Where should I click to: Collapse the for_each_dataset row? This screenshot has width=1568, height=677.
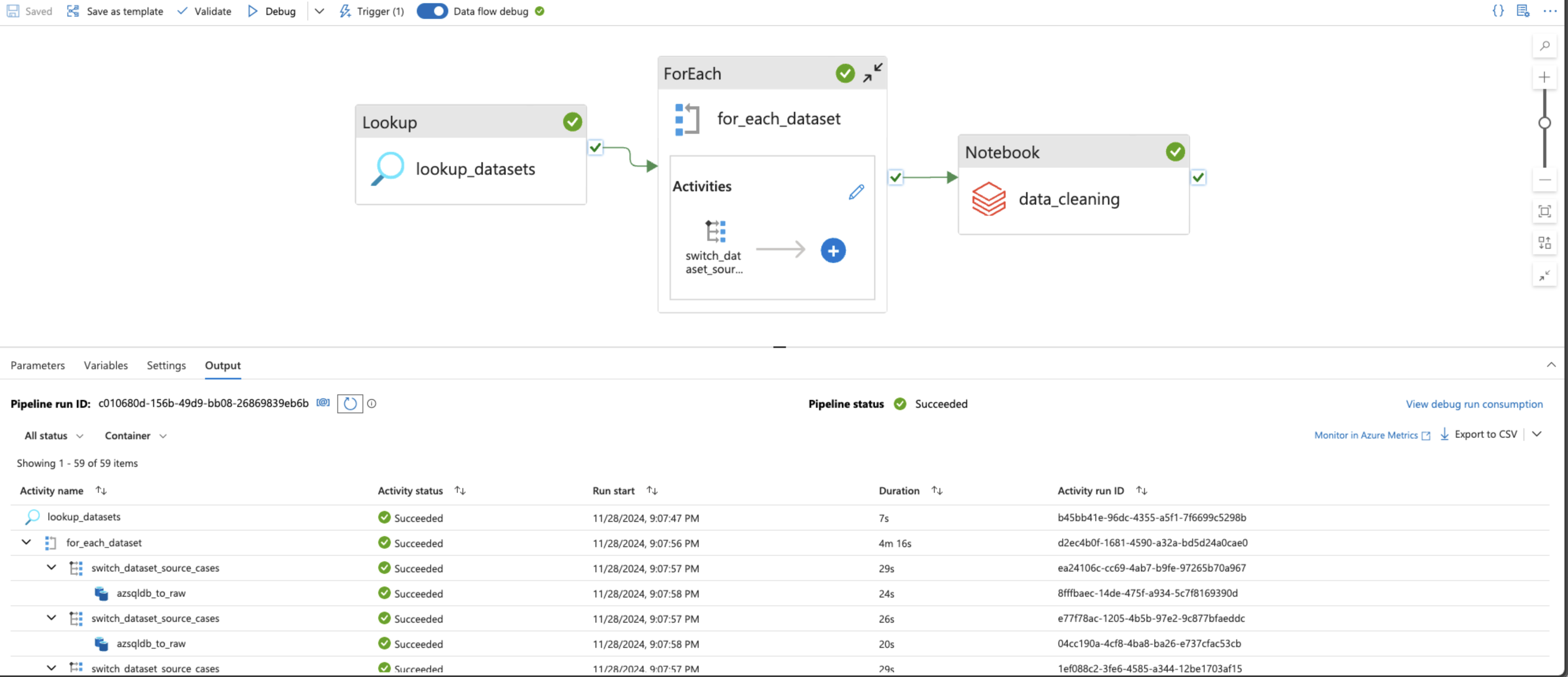pyautogui.click(x=26, y=542)
